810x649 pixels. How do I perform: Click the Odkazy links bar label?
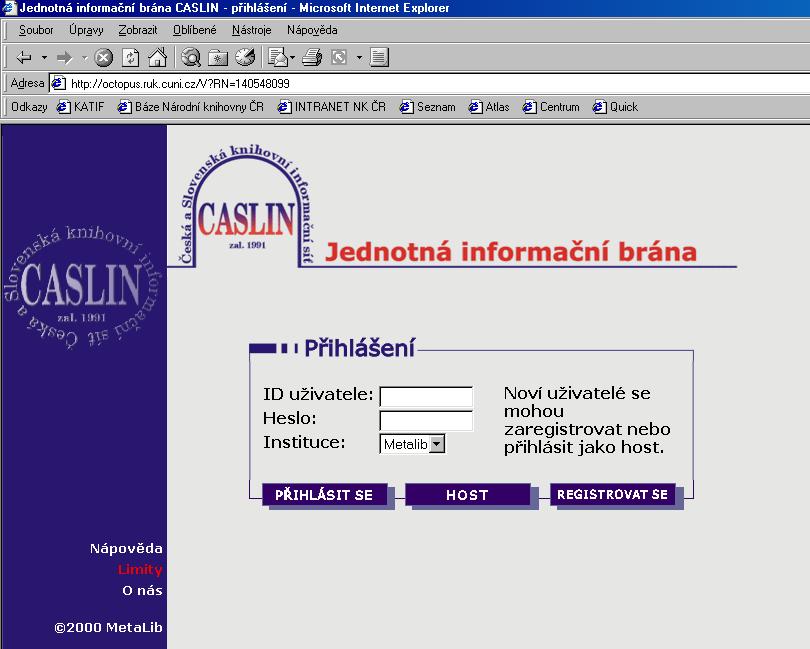click(29, 107)
